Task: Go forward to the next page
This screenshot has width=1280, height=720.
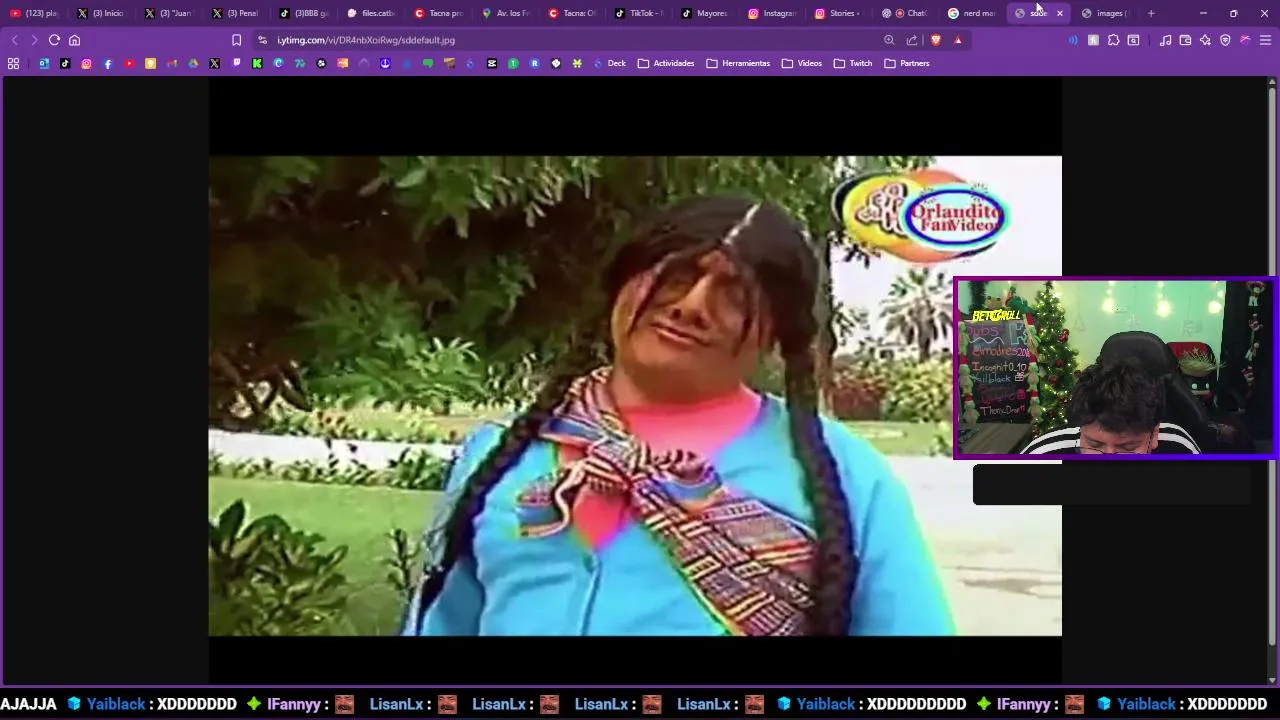Action: pos(34,40)
